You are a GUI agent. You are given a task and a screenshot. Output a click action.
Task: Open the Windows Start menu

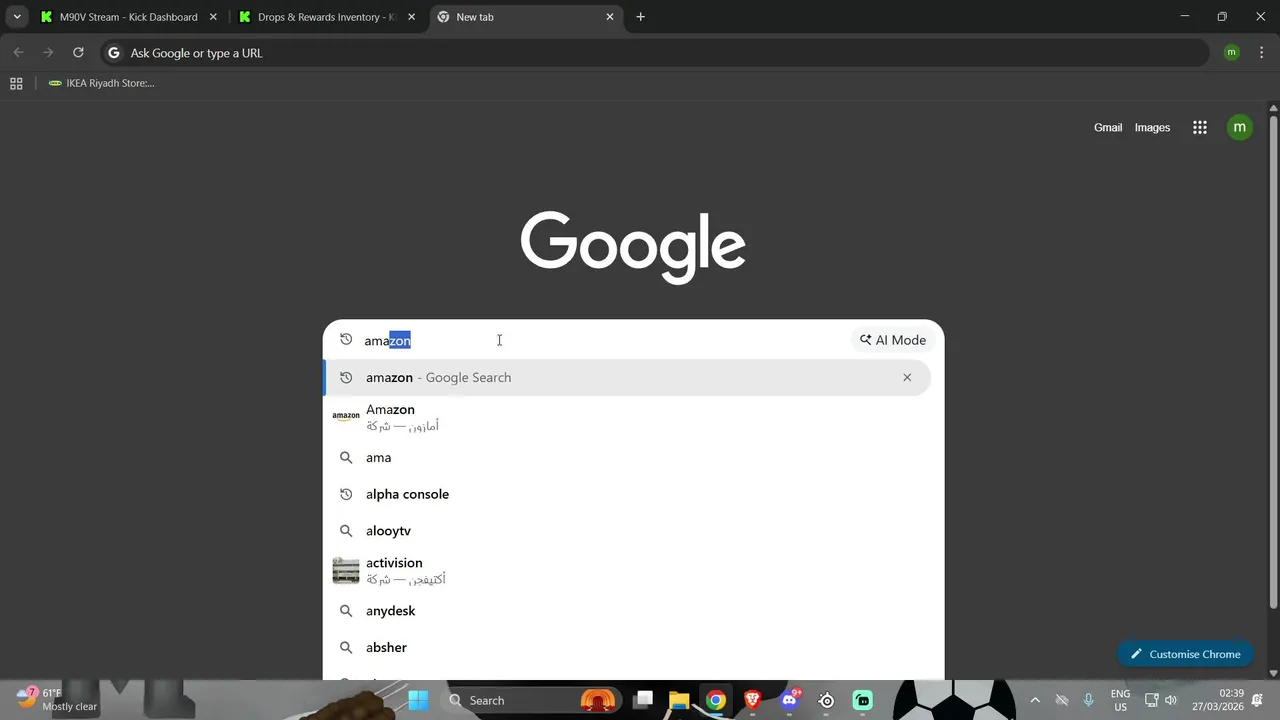[418, 700]
